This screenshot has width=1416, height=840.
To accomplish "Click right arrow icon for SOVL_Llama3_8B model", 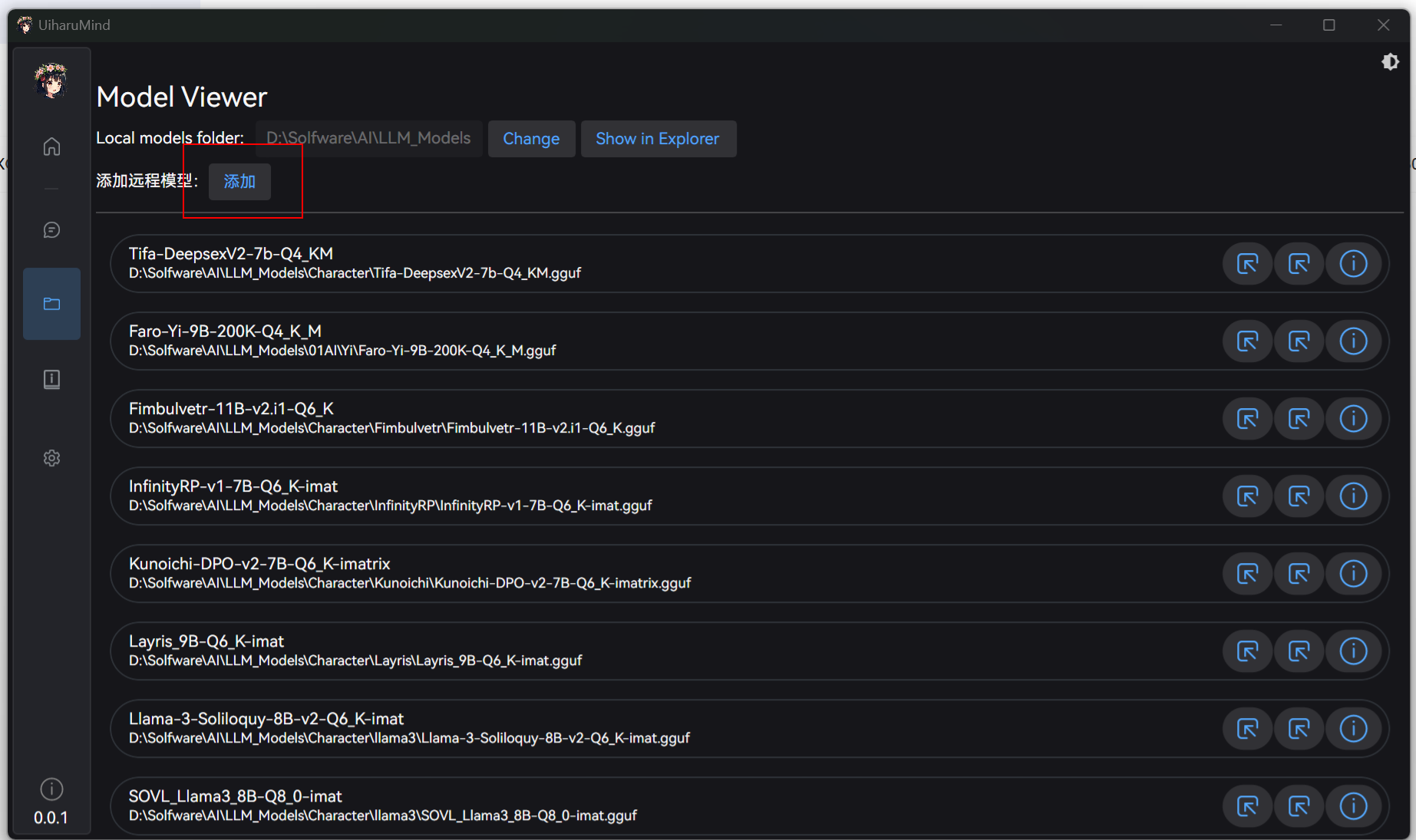I will [1299, 806].
